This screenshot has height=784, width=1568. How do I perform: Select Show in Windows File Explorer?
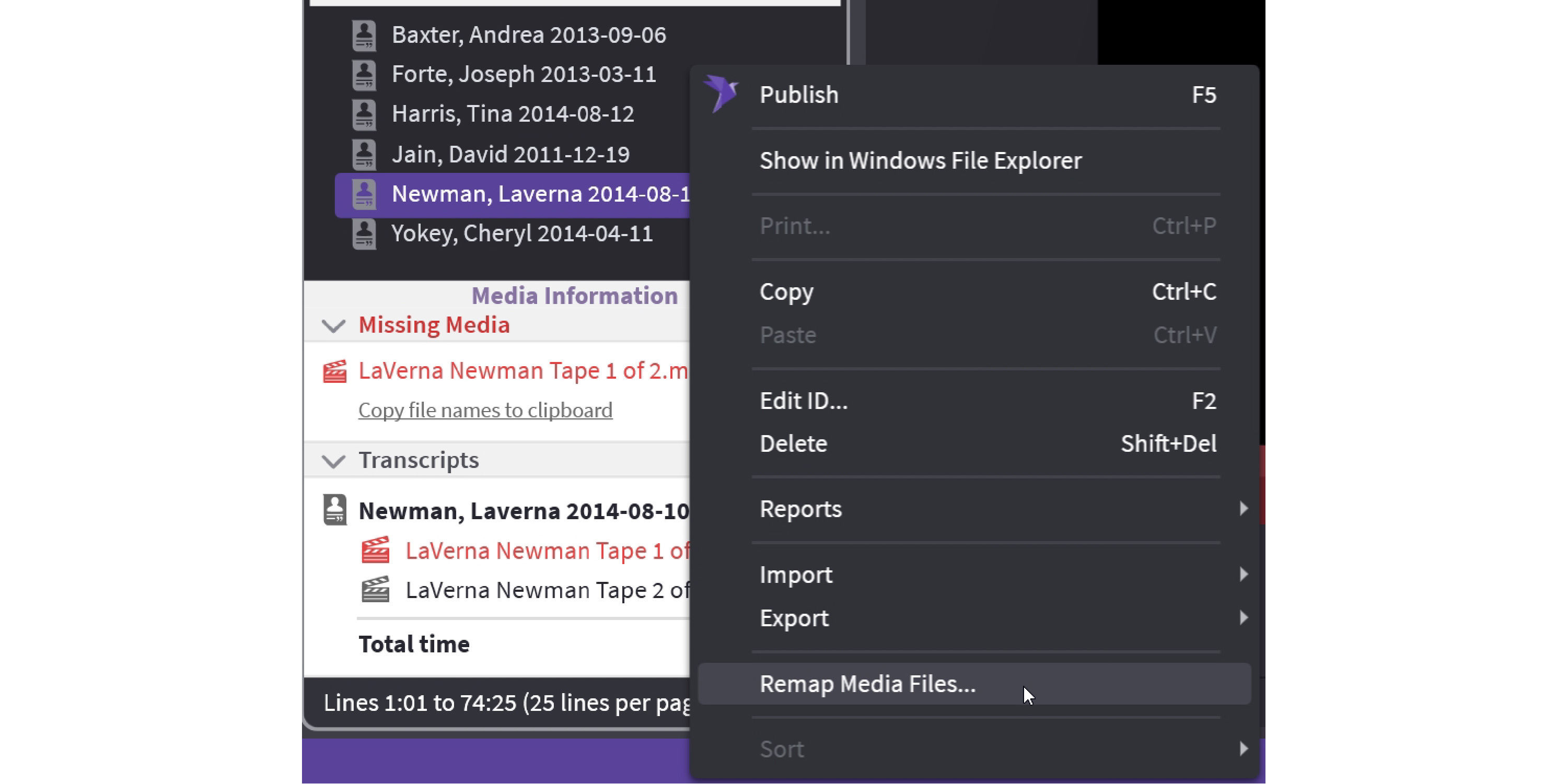tap(920, 161)
